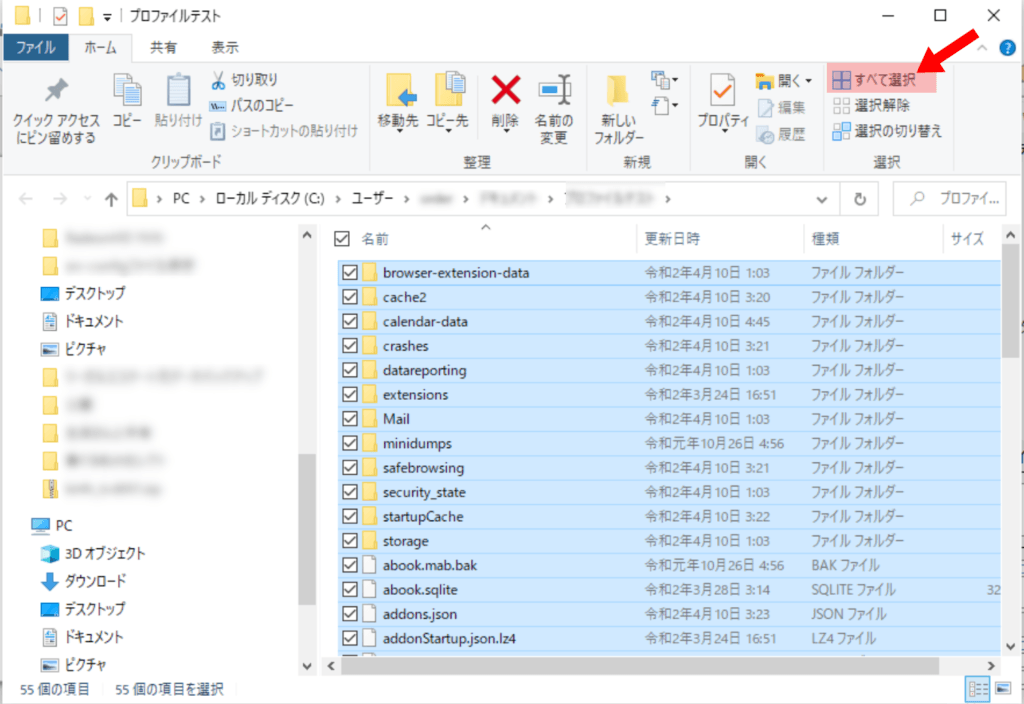1024x704 pixels.
Task: Click the blue Help question mark icon
Action: (1006, 47)
